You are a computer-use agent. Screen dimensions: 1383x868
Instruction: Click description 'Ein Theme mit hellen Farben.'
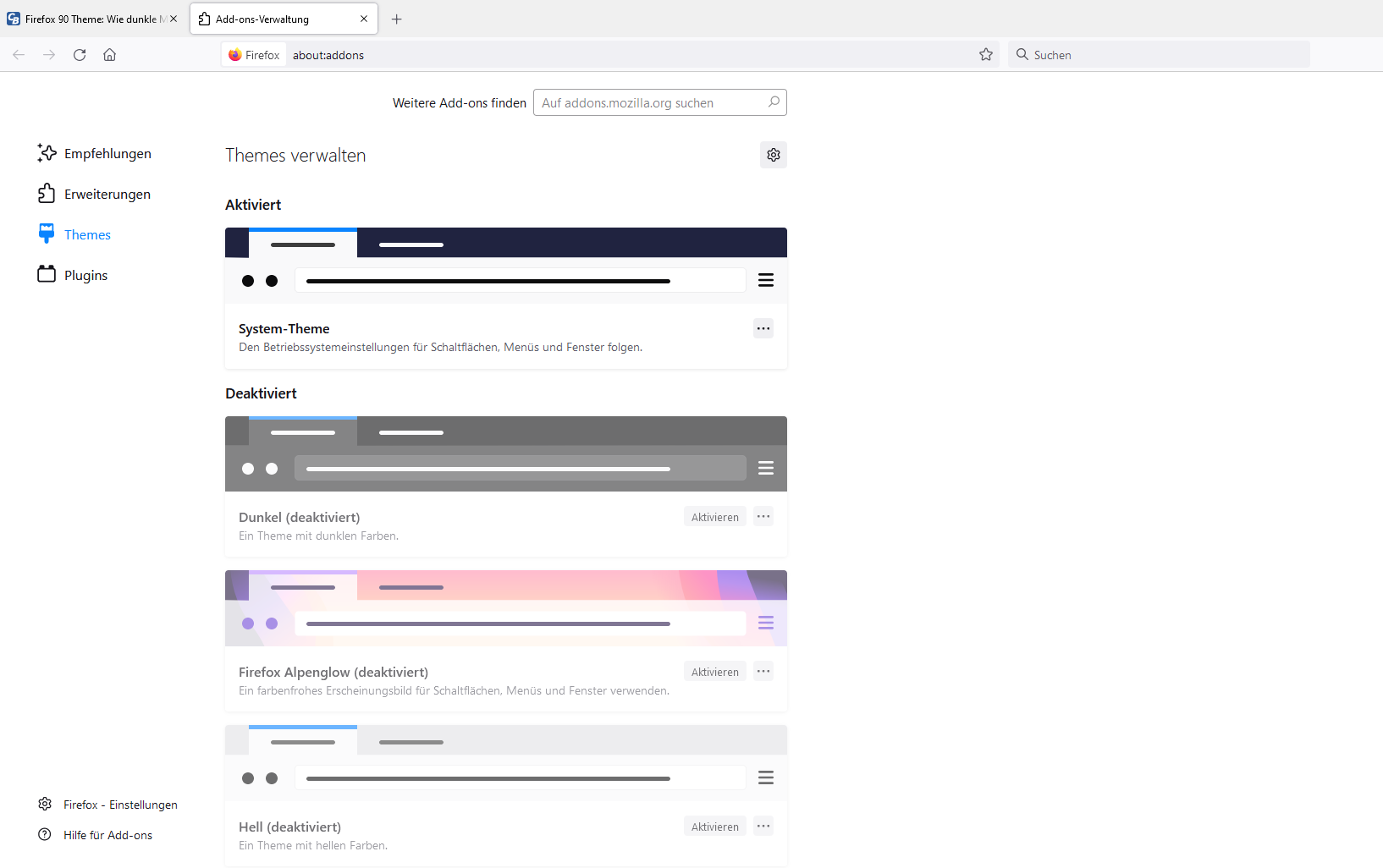point(313,845)
